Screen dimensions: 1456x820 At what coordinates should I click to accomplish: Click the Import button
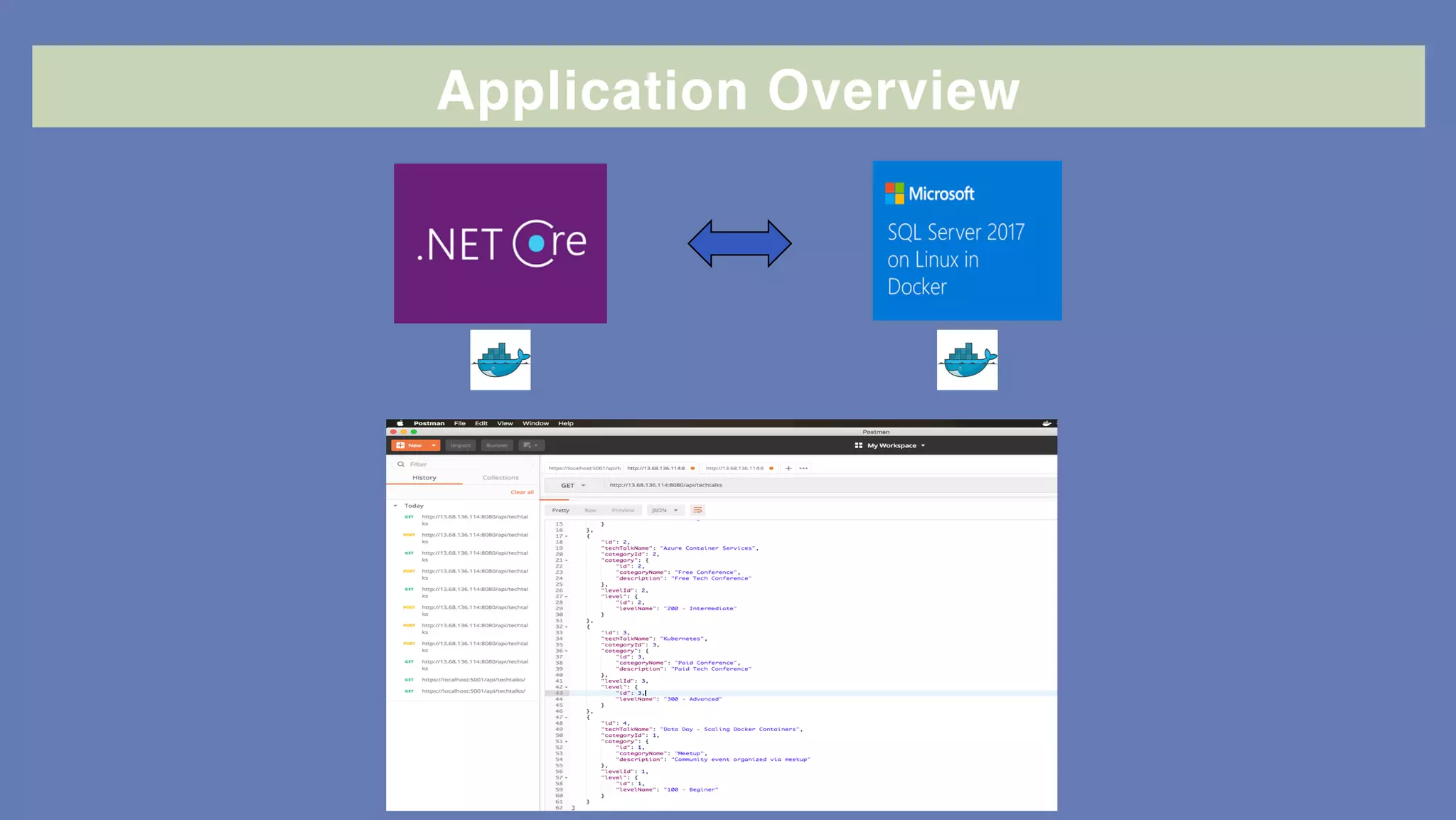click(x=461, y=445)
